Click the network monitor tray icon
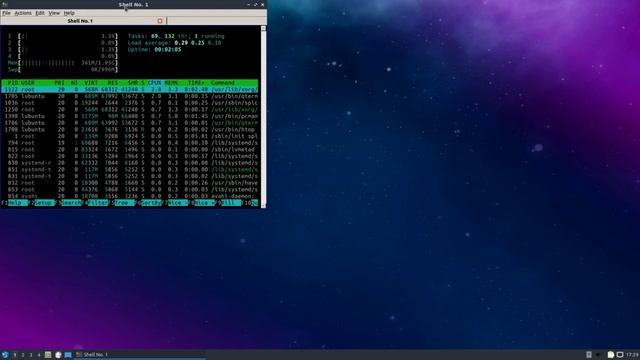 (x=620, y=355)
